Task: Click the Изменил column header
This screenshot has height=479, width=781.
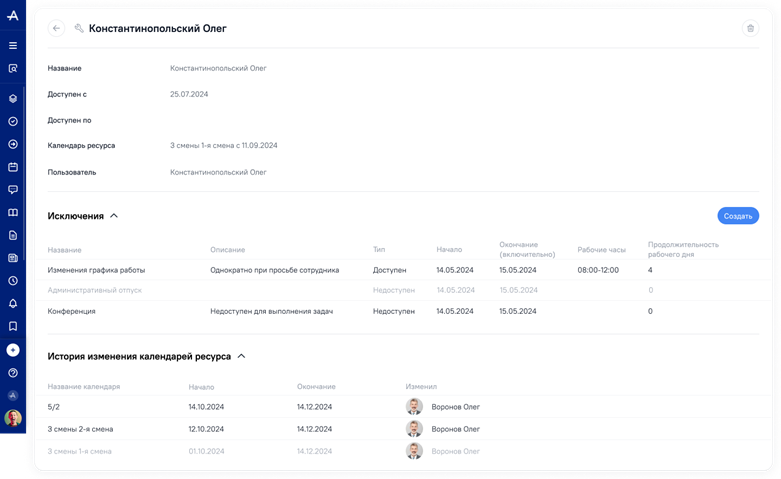Action: pos(421,386)
